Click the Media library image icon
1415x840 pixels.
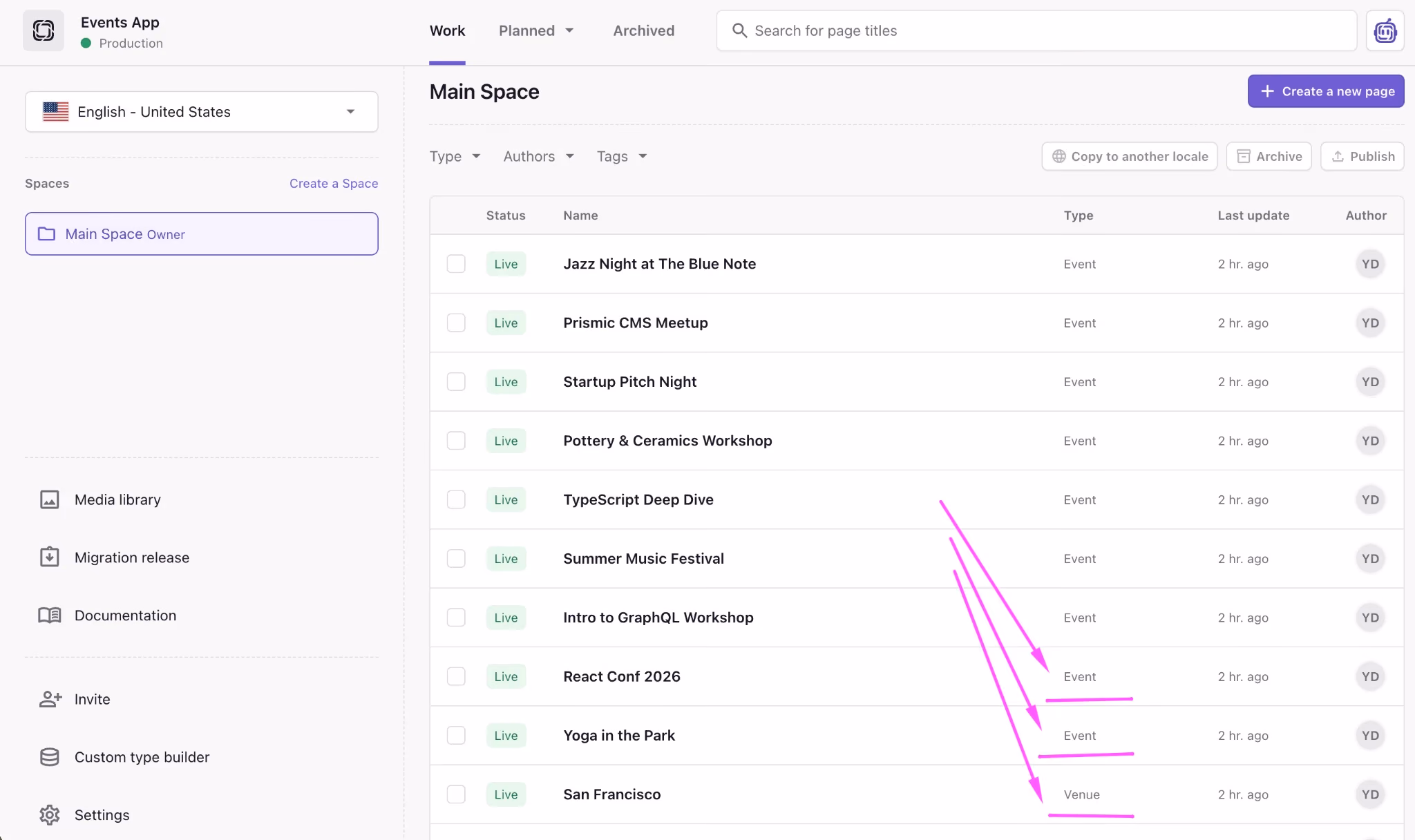[50, 499]
